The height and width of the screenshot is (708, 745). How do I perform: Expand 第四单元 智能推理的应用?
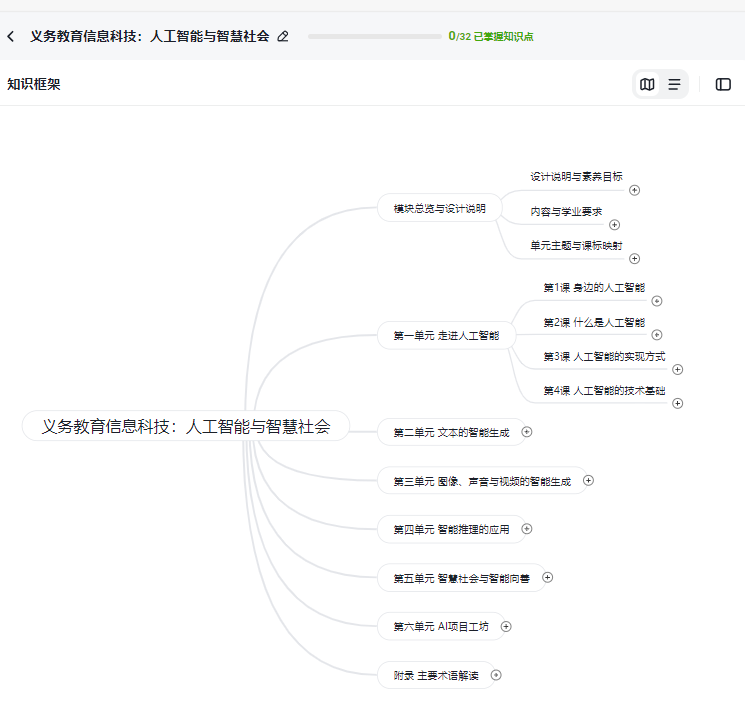click(526, 529)
